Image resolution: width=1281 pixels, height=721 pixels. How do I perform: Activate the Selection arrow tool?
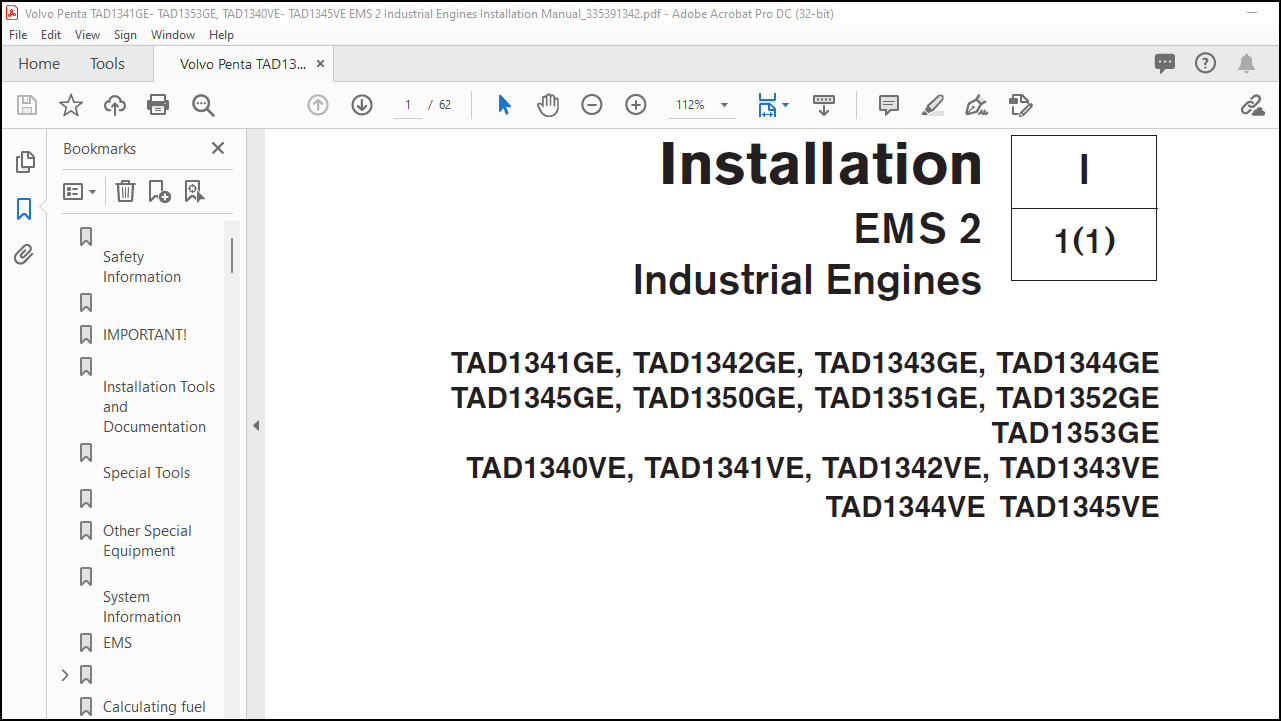(x=505, y=105)
